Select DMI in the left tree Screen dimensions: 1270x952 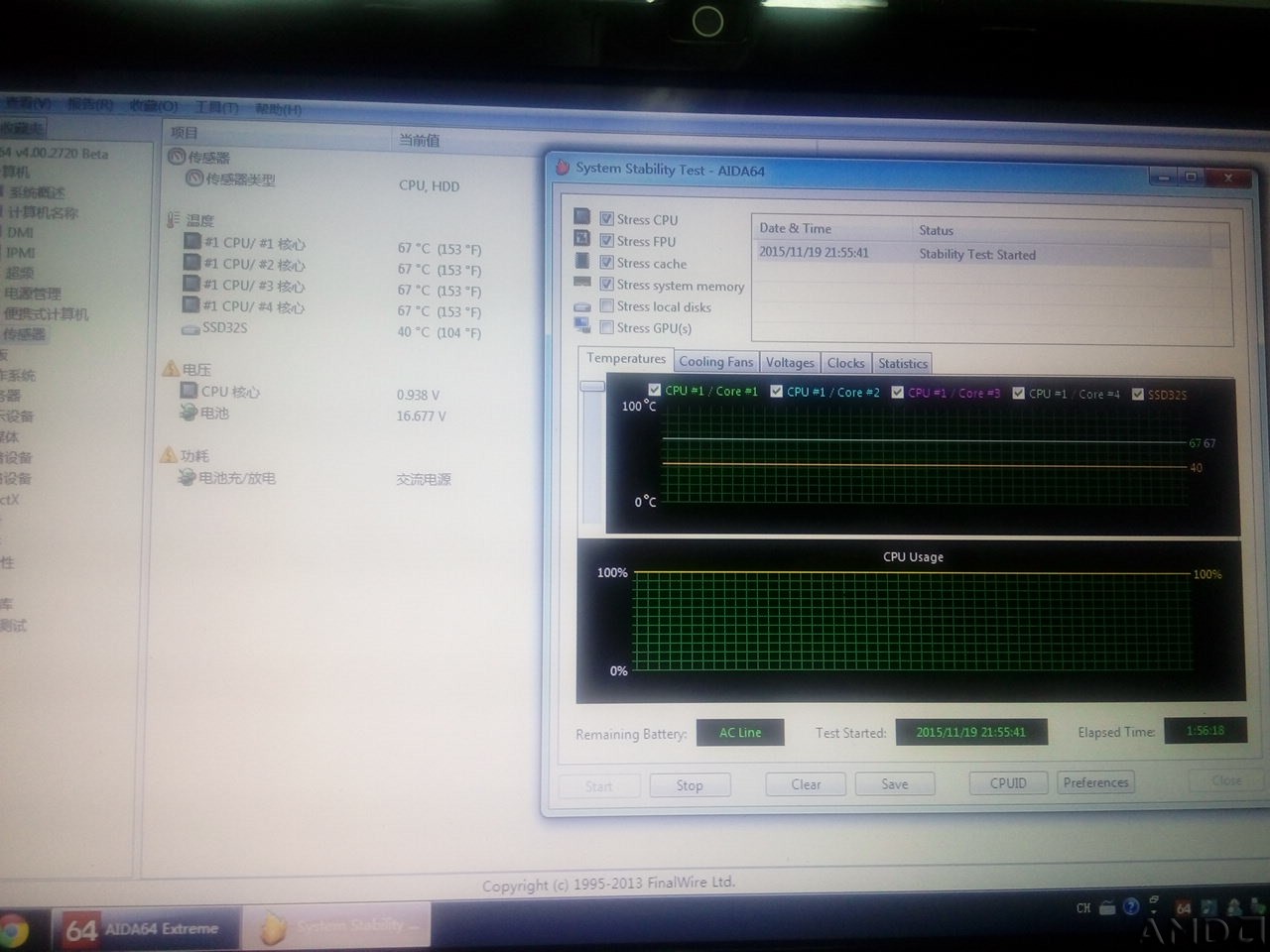[20, 232]
